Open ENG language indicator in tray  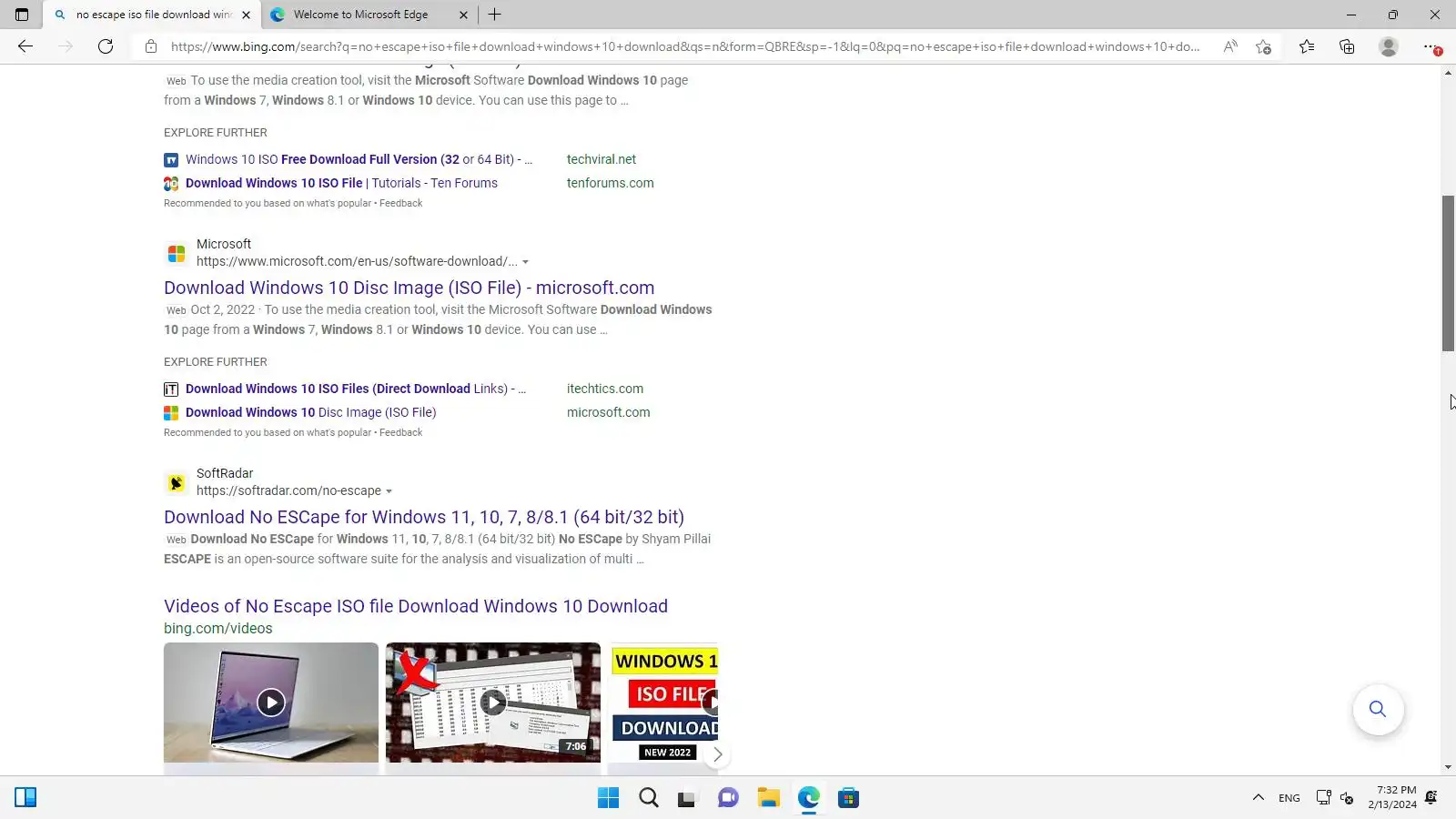[1289, 798]
